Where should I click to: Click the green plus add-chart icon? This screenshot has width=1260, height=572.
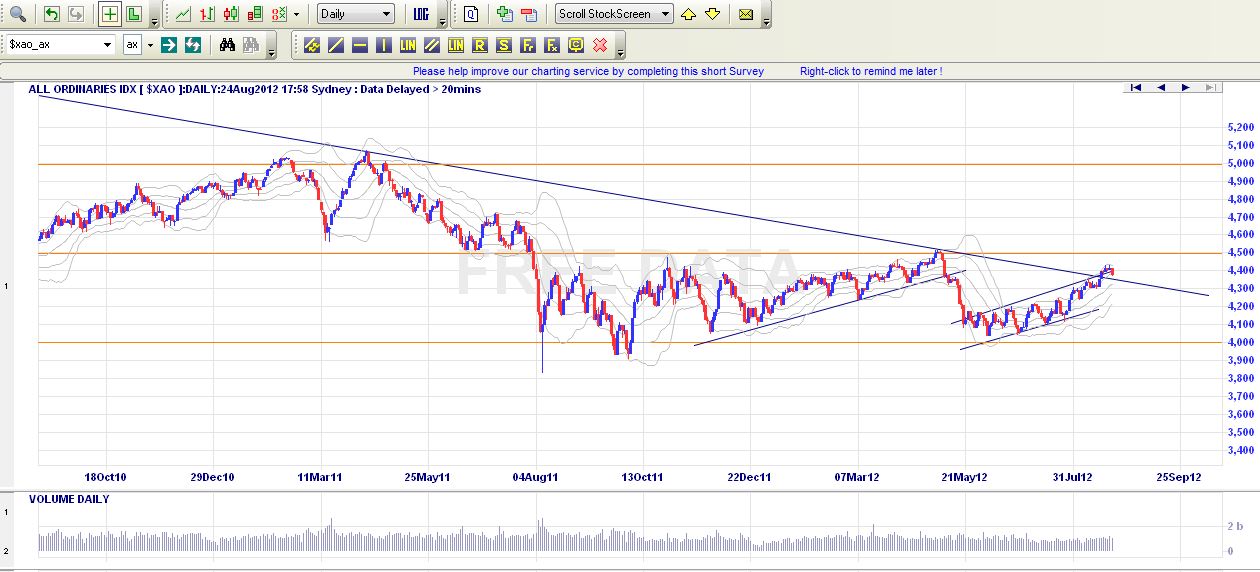click(x=505, y=14)
